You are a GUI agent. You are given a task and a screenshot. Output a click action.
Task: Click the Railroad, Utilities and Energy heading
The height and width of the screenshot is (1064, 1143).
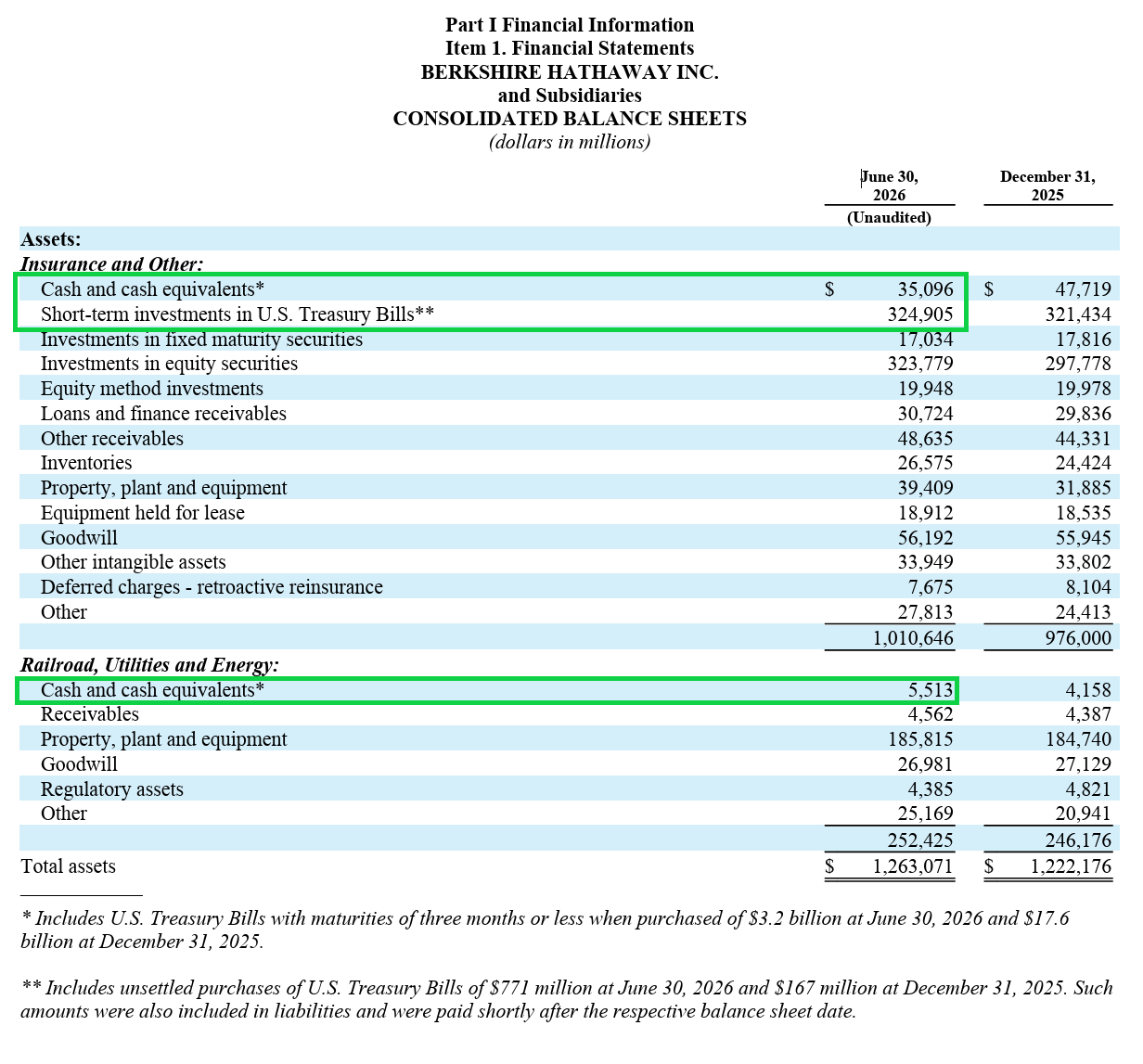[149, 665]
